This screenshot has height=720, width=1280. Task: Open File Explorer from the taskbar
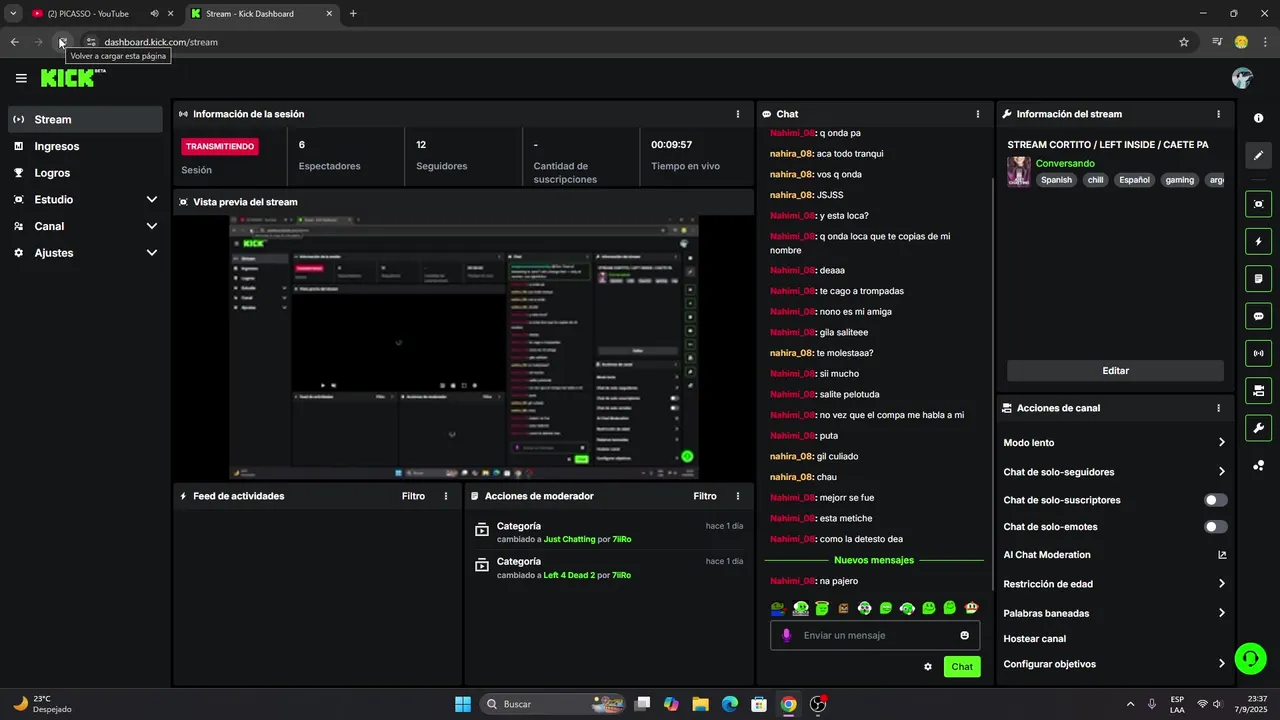pyautogui.click(x=700, y=704)
